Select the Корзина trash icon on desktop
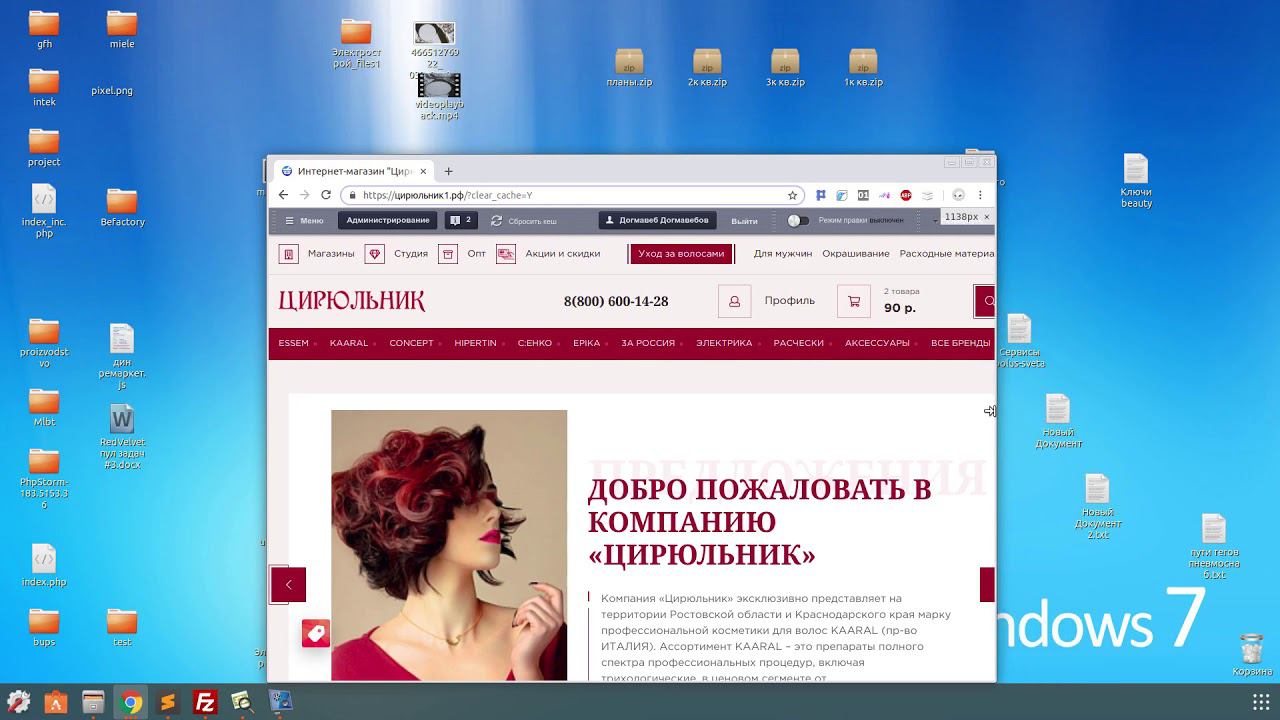 (x=1251, y=655)
